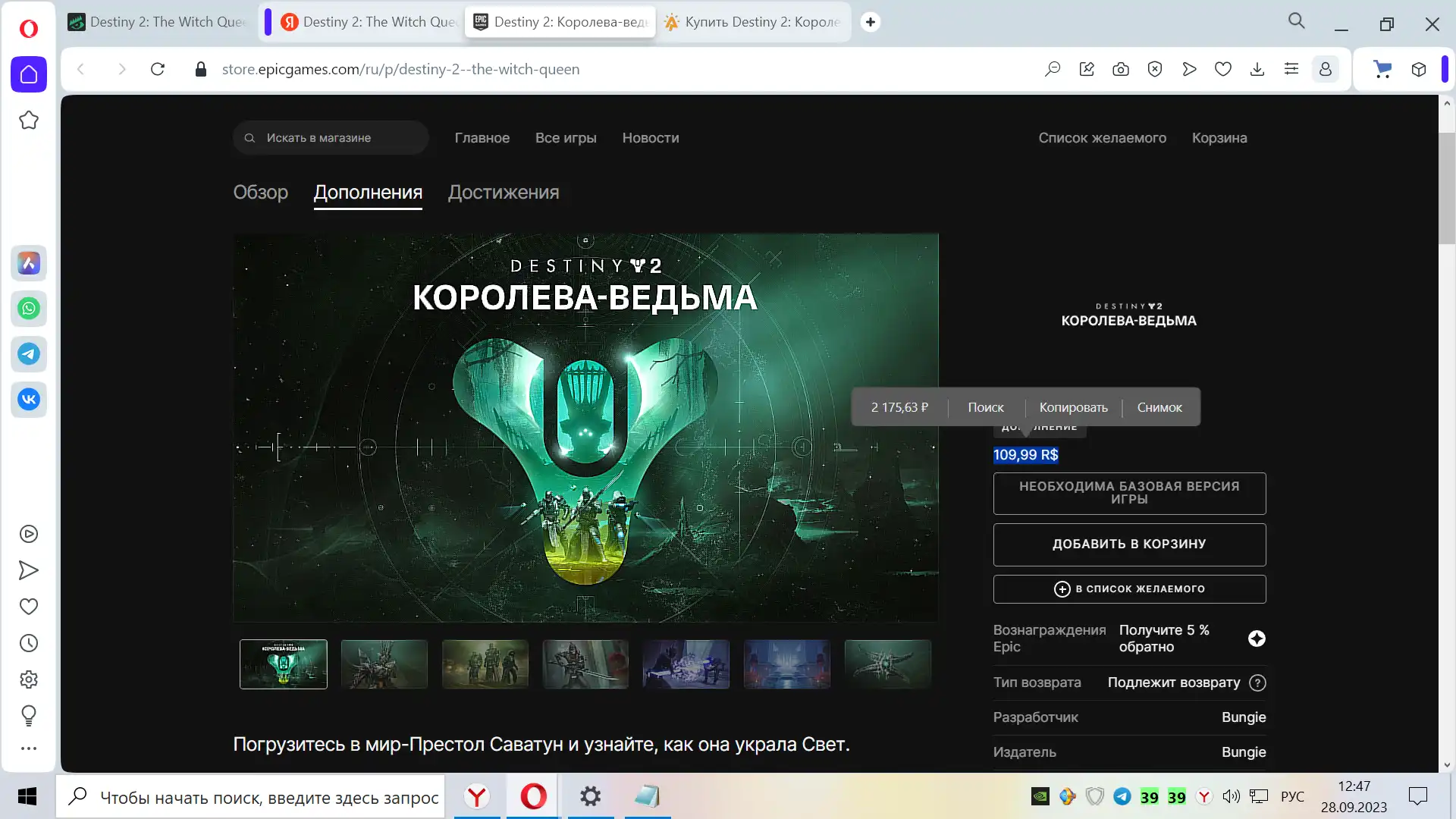Open the Обзор tab

[260, 193]
